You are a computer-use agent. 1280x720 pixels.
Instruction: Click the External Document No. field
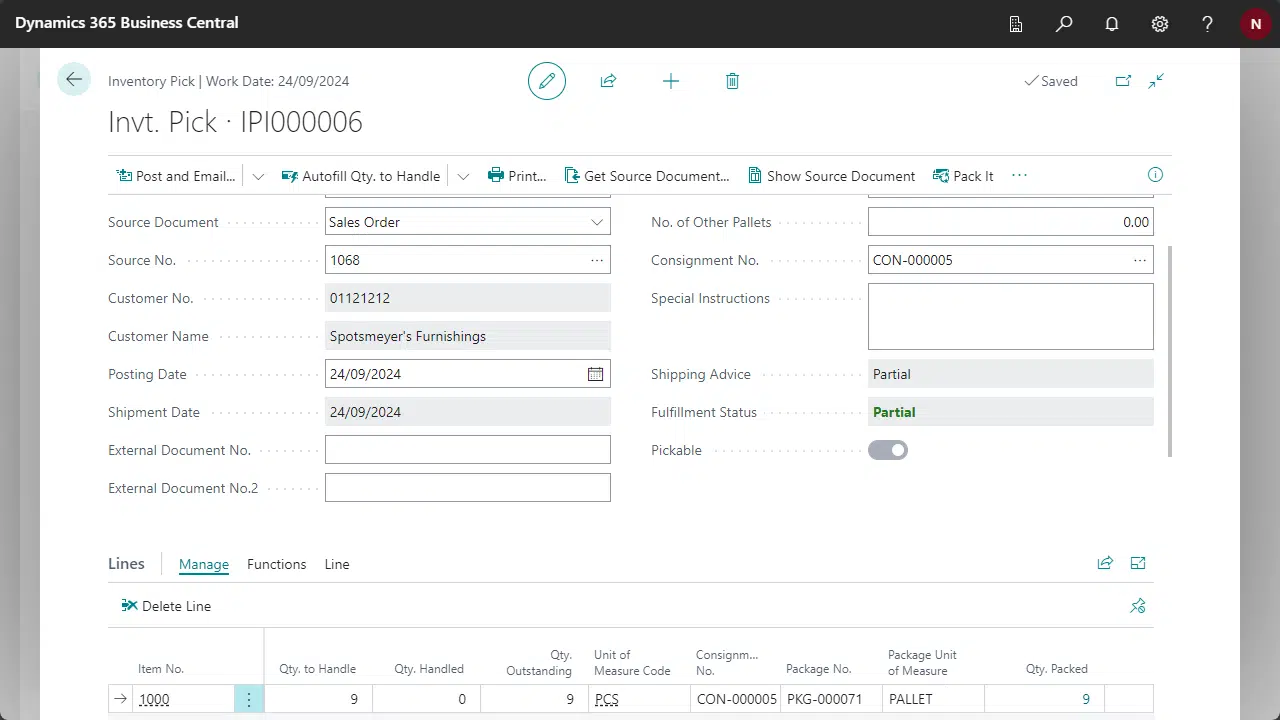(468, 450)
